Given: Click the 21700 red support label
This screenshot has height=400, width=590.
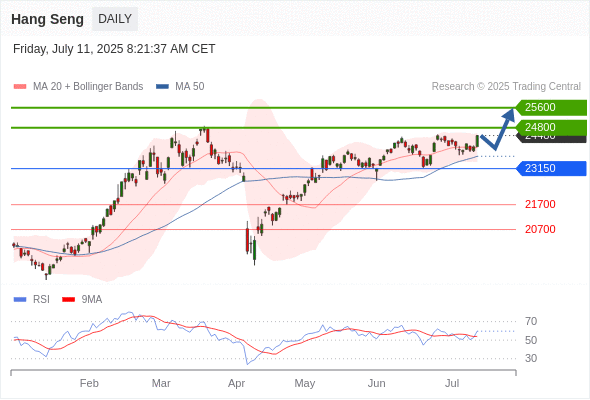Looking at the screenshot, I should pos(540,204).
